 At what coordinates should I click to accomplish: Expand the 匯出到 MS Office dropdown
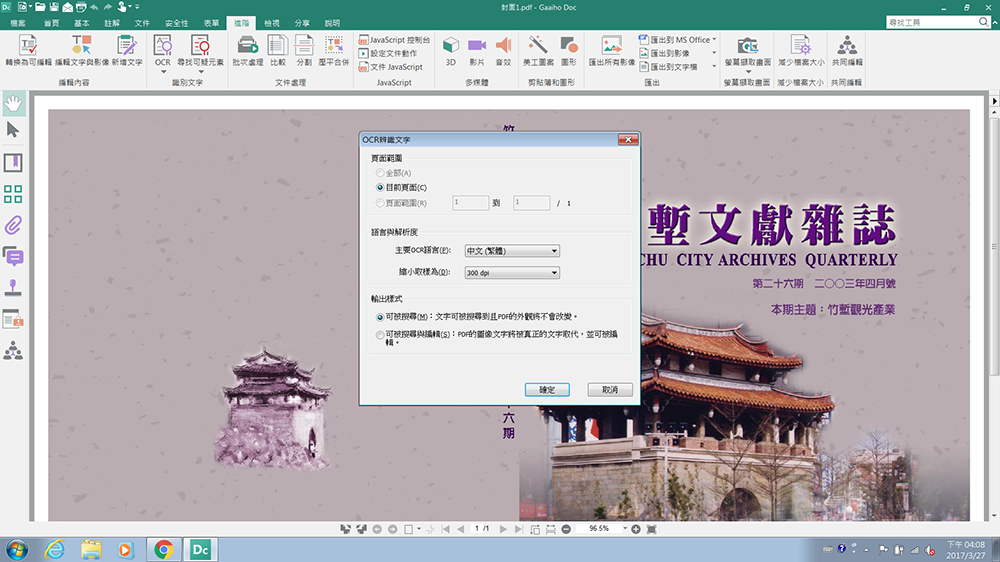coord(715,40)
